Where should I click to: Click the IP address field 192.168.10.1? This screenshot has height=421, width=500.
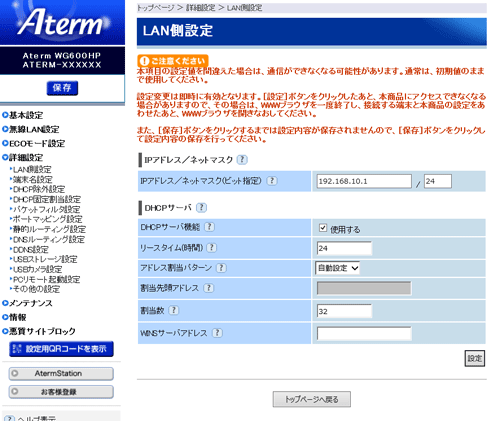[x=364, y=181]
